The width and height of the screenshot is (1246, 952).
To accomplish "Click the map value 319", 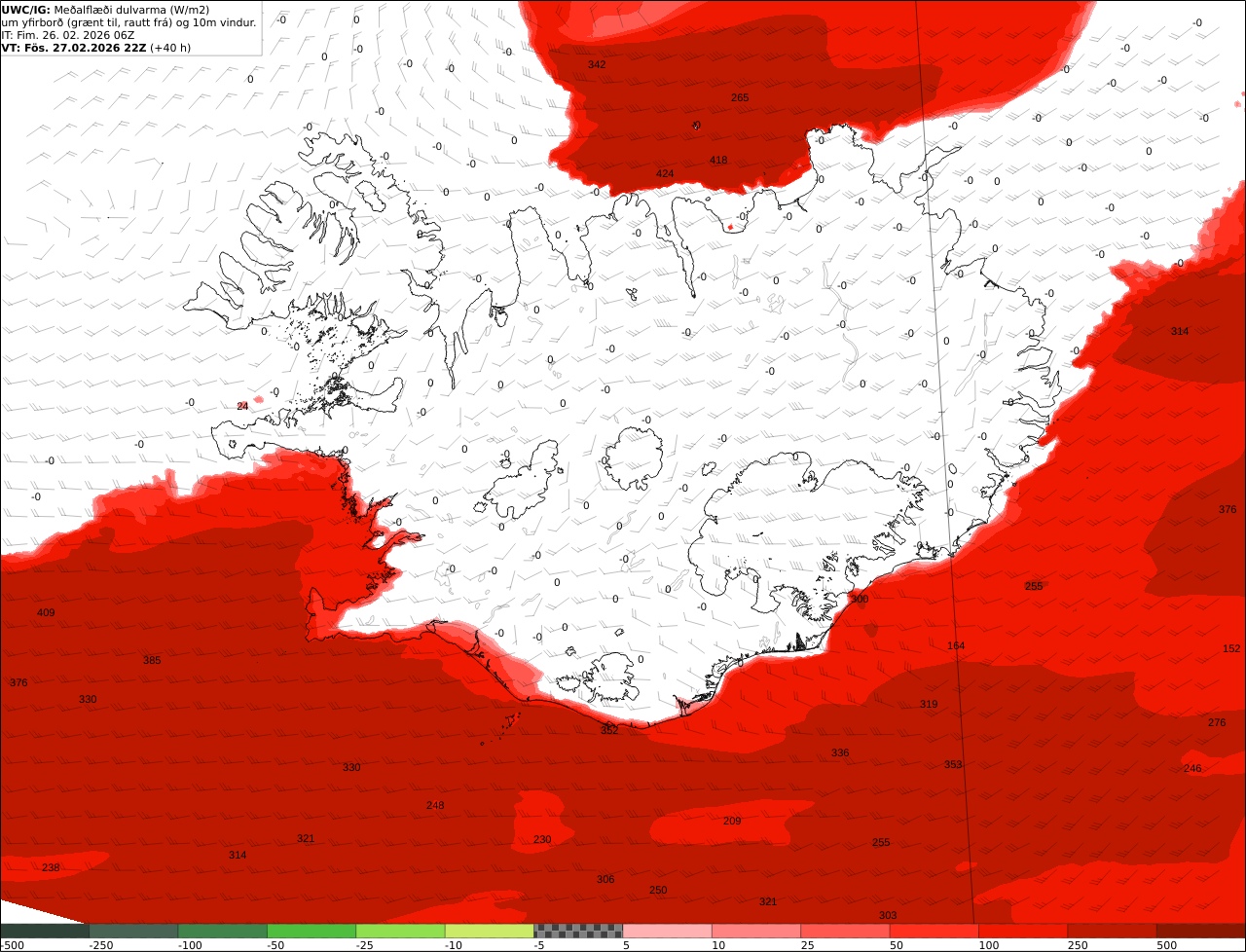I will [x=929, y=704].
